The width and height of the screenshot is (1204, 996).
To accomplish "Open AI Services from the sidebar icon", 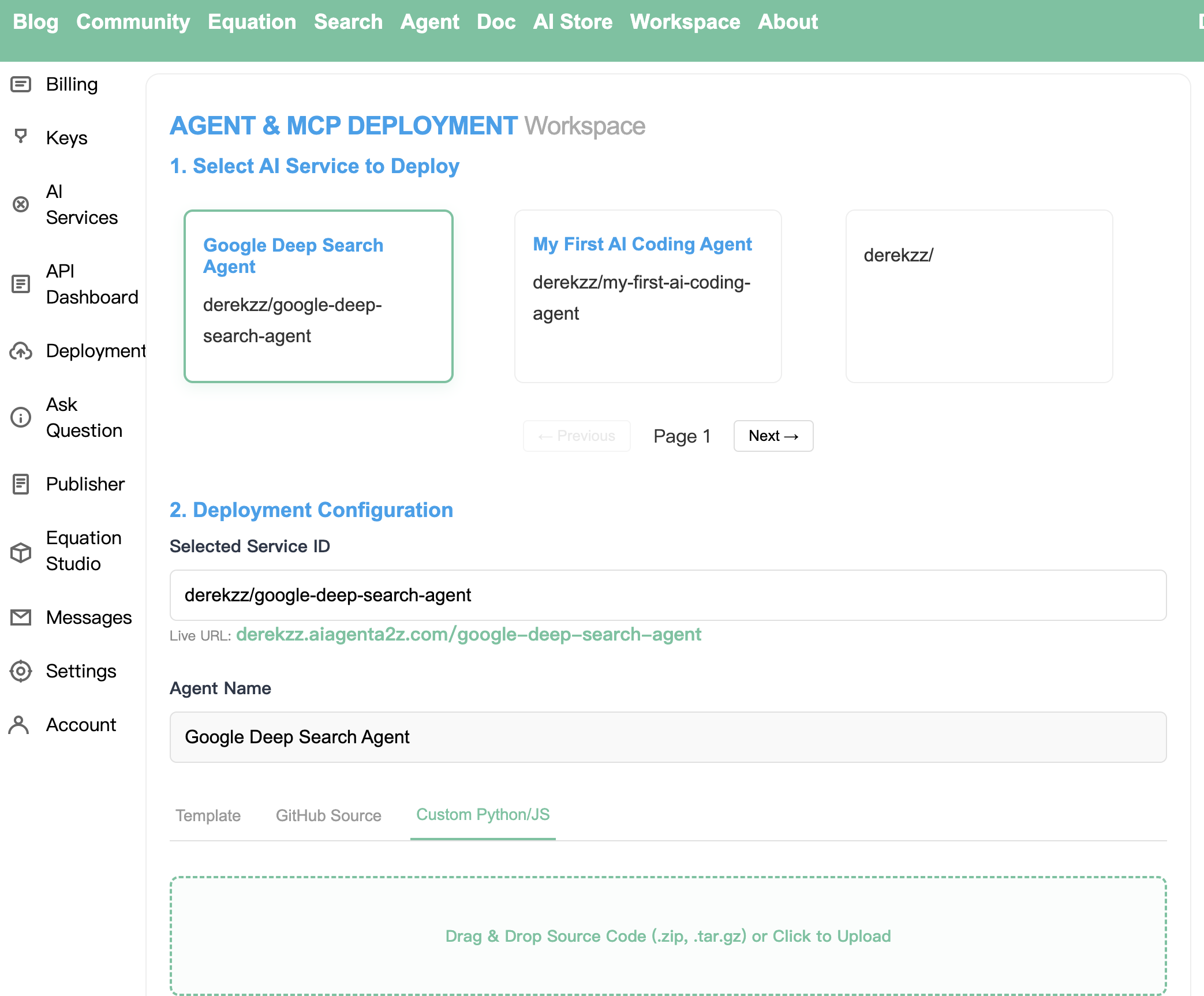I will click(x=21, y=204).
